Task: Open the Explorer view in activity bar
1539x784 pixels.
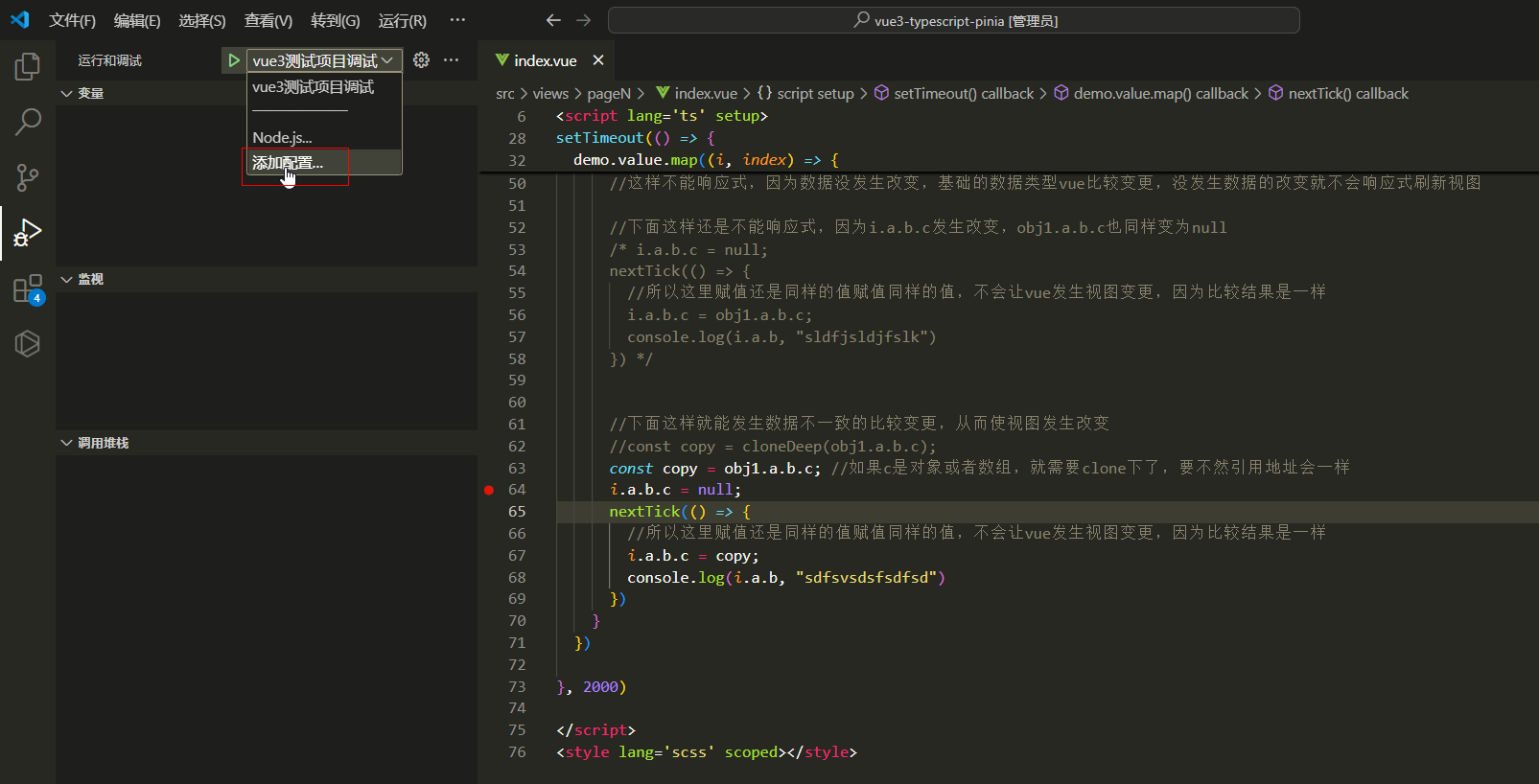Action: click(x=28, y=66)
